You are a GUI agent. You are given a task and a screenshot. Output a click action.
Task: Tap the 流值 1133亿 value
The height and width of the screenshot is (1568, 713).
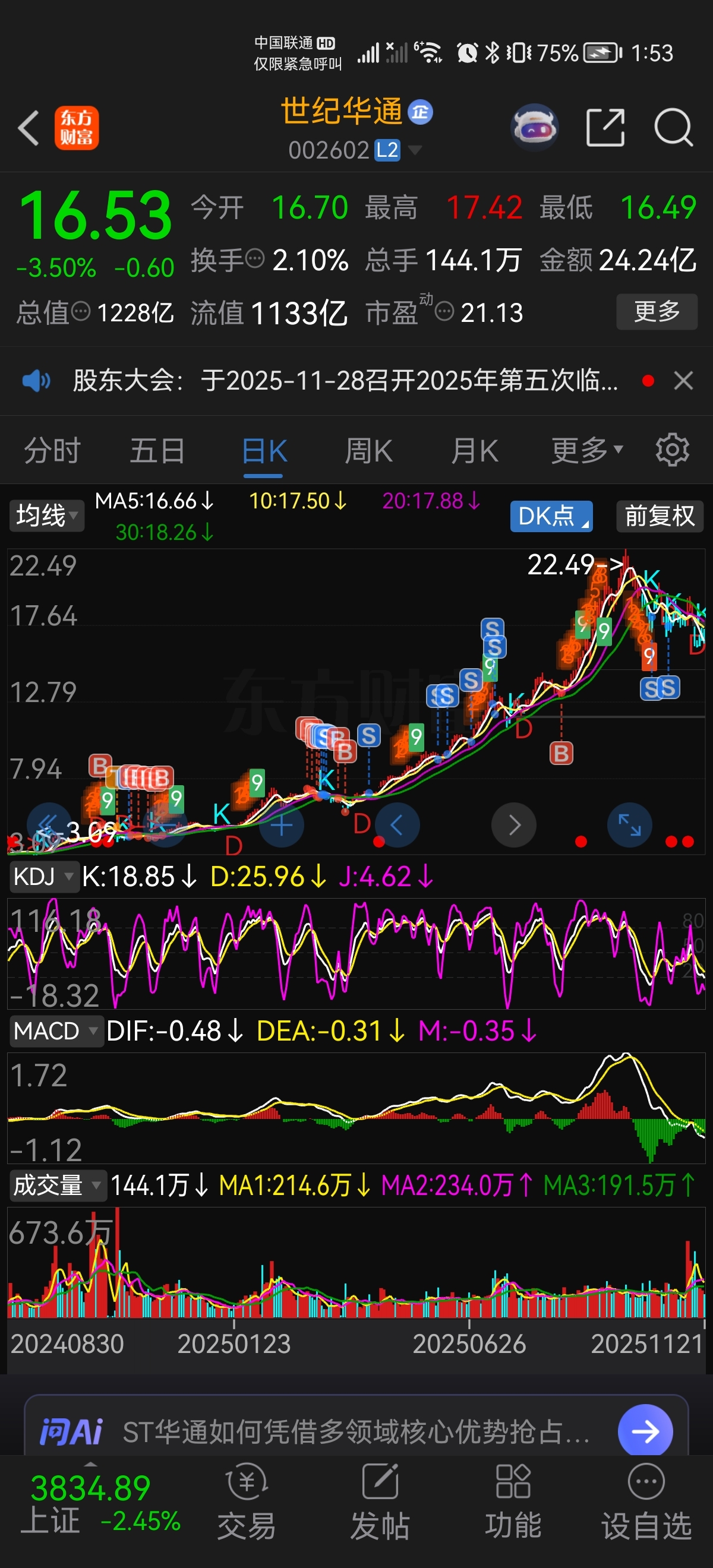point(269,313)
